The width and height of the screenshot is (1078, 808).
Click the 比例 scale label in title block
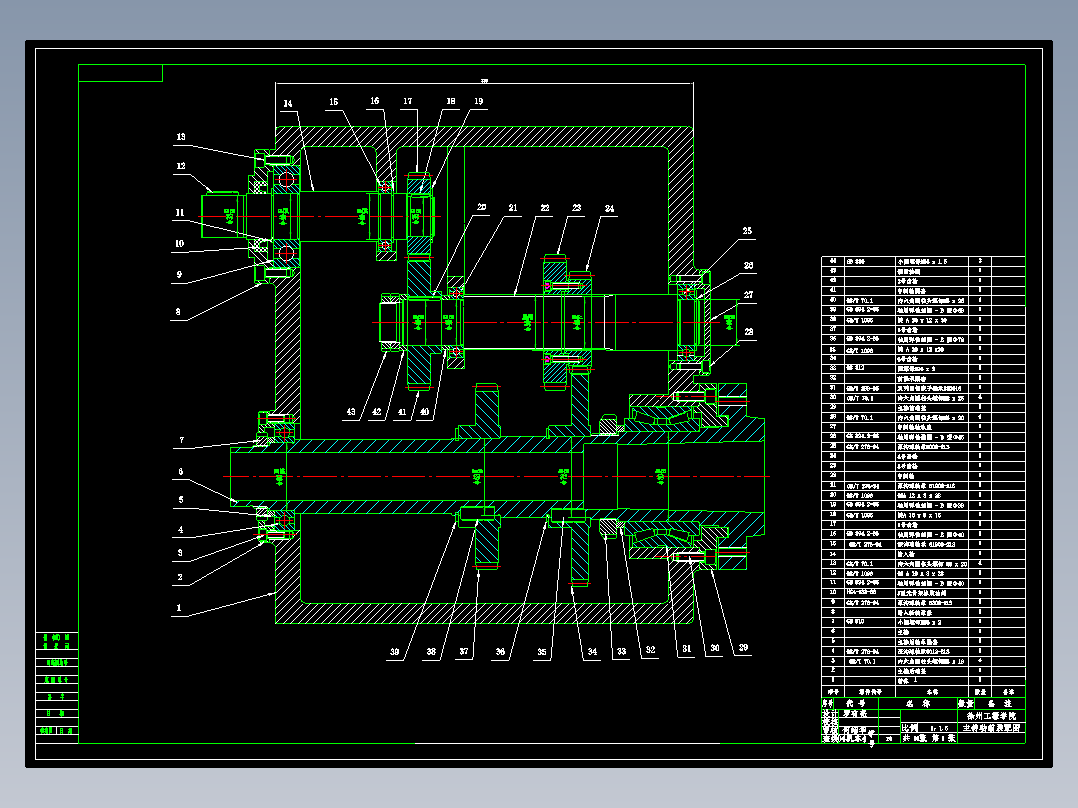(910, 728)
